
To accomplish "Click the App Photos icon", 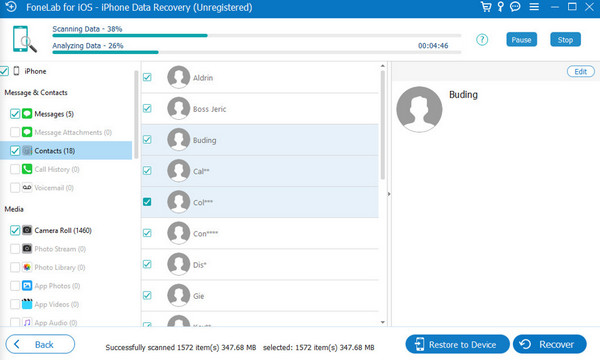I will [x=27, y=285].
